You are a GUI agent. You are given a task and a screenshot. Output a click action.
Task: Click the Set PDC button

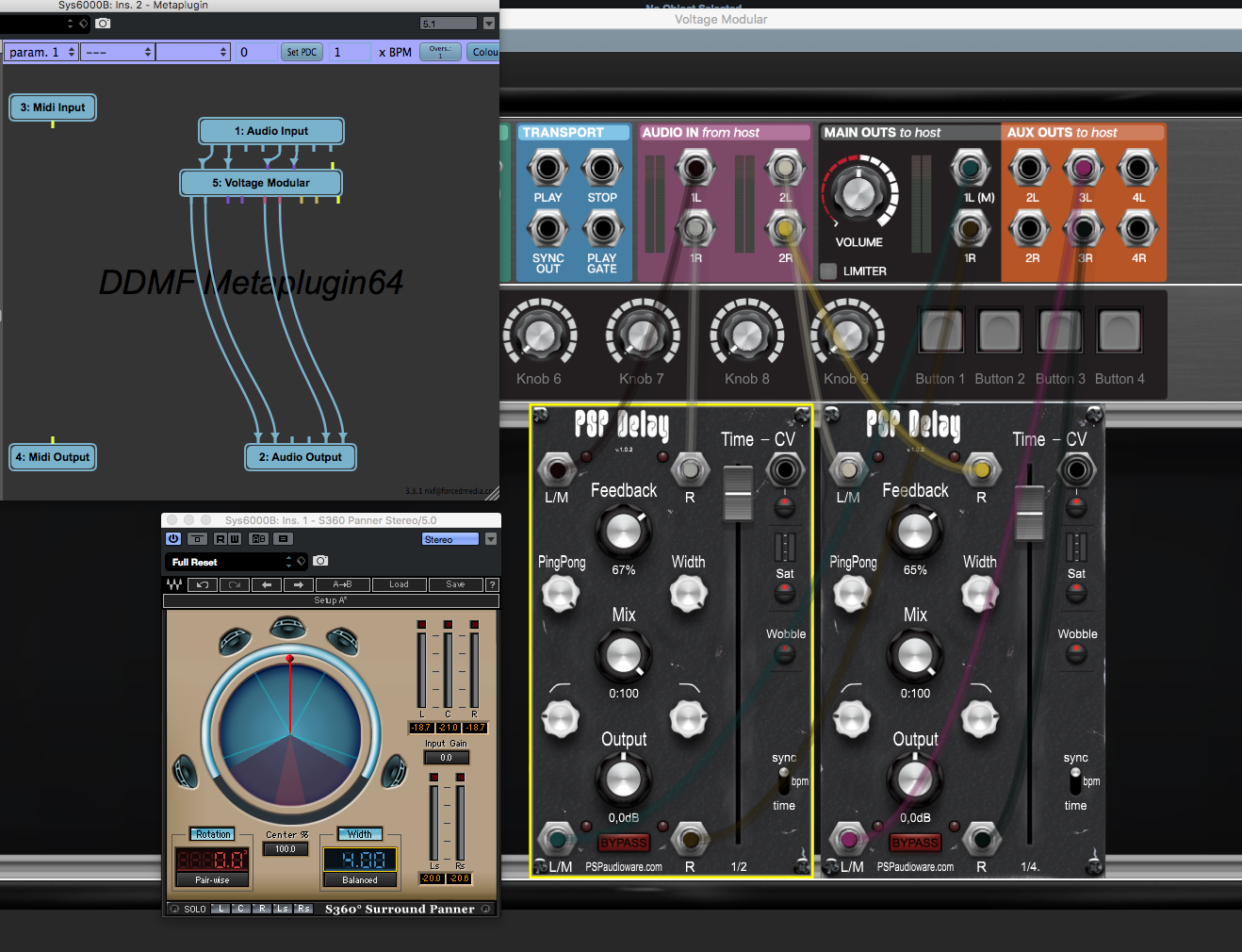tap(302, 52)
